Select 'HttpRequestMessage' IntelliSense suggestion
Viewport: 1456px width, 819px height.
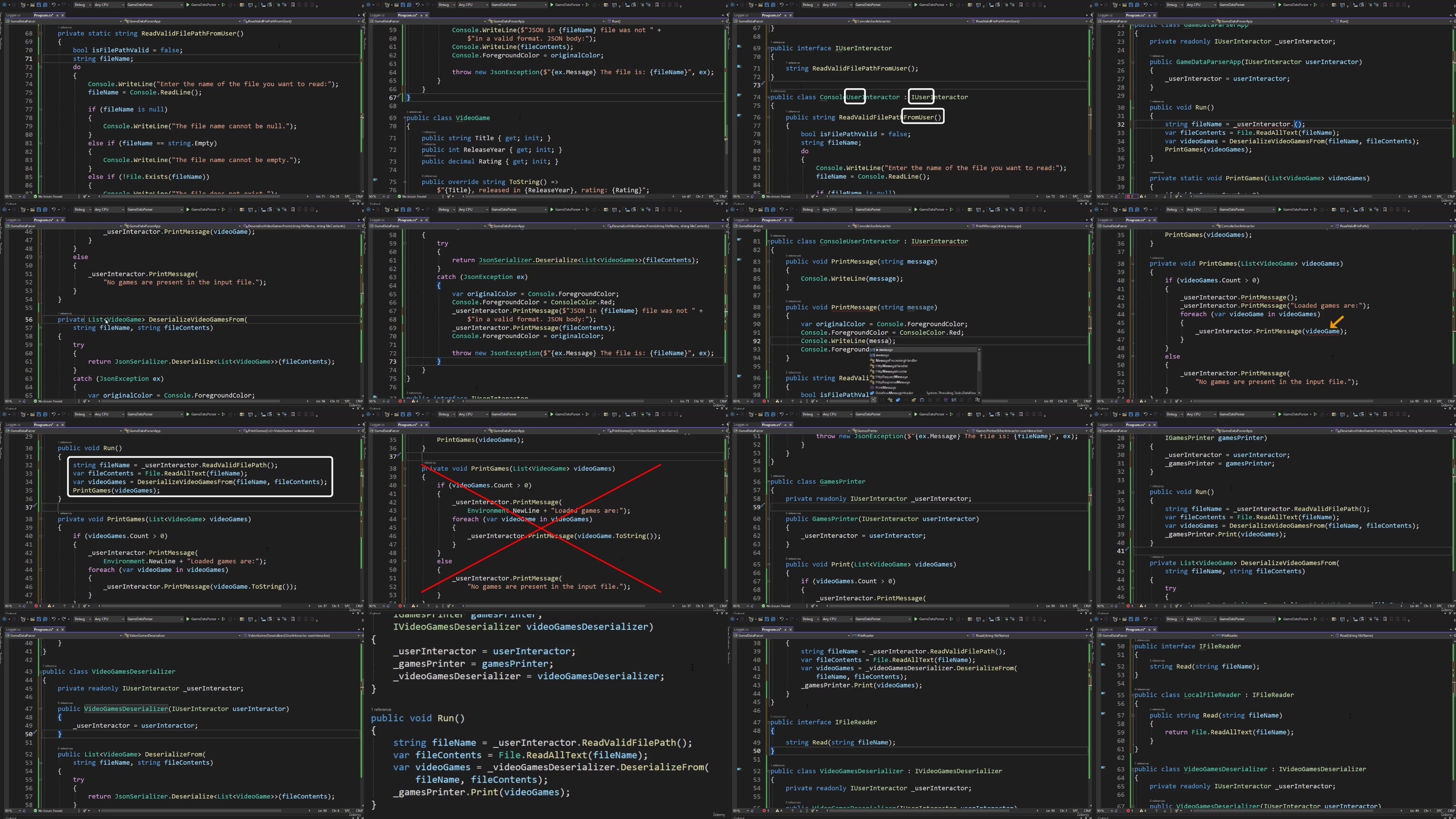924,377
